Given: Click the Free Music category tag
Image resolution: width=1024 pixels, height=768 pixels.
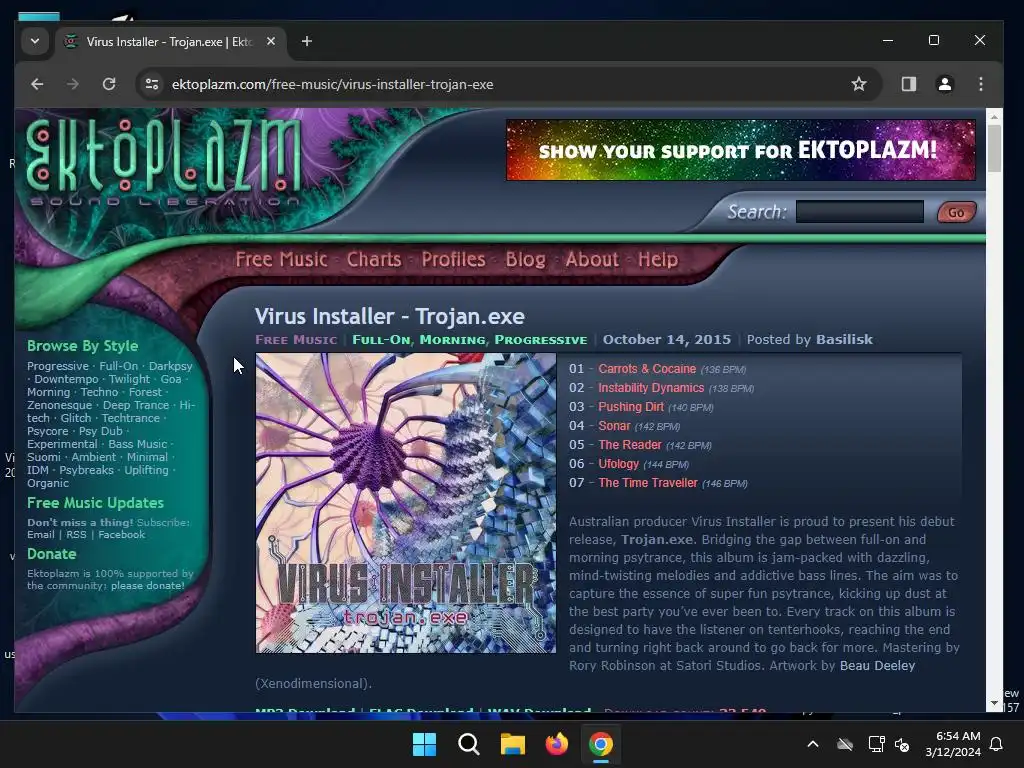Looking at the screenshot, I should pyautogui.click(x=296, y=340).
